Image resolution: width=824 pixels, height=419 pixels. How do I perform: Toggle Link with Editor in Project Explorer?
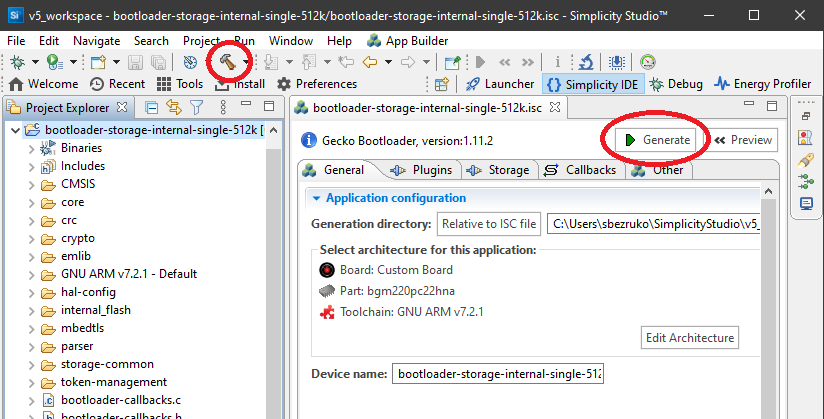click(174, 107)
